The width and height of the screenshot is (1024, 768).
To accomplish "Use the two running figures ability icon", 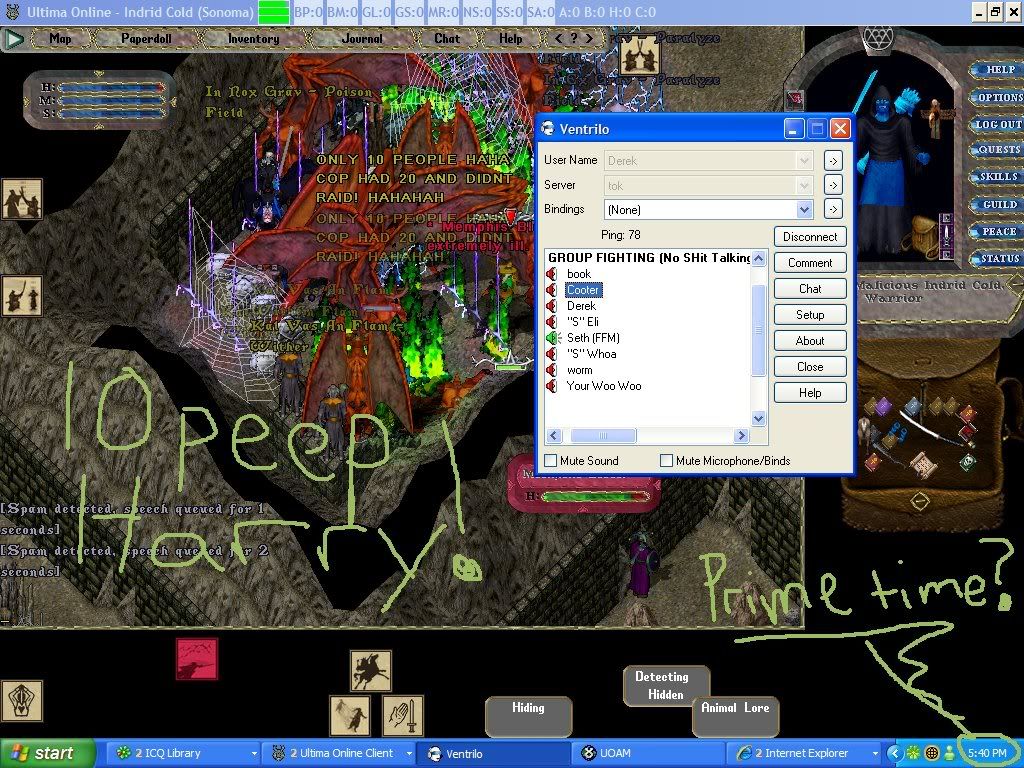I will click(350, 716).
